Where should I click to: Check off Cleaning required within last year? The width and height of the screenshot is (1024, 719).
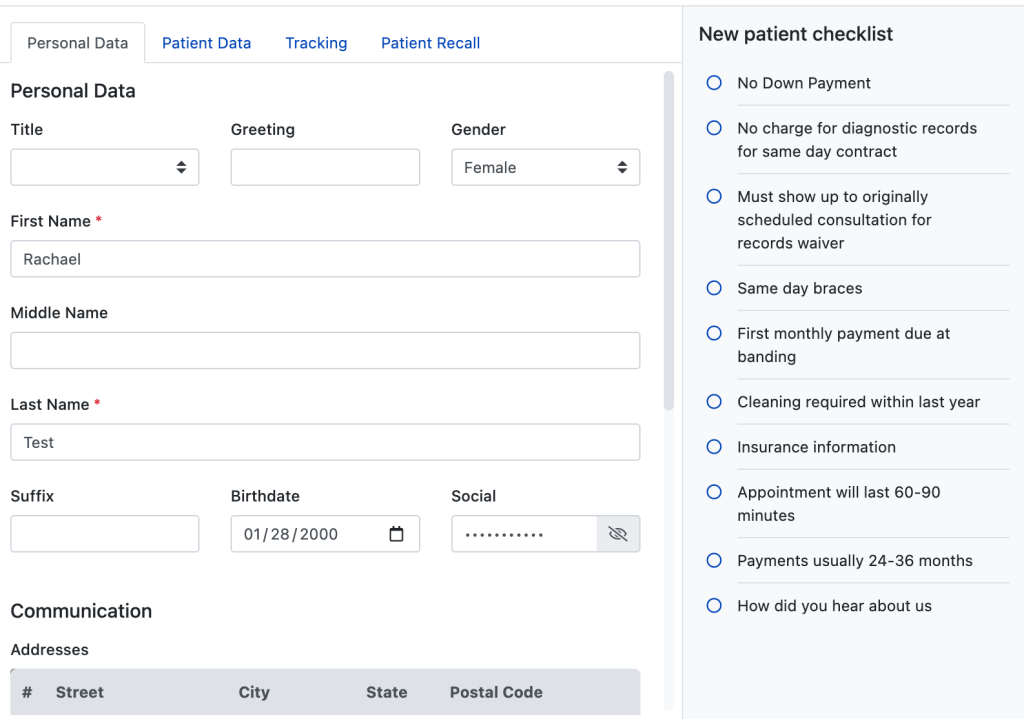(714, 402)
